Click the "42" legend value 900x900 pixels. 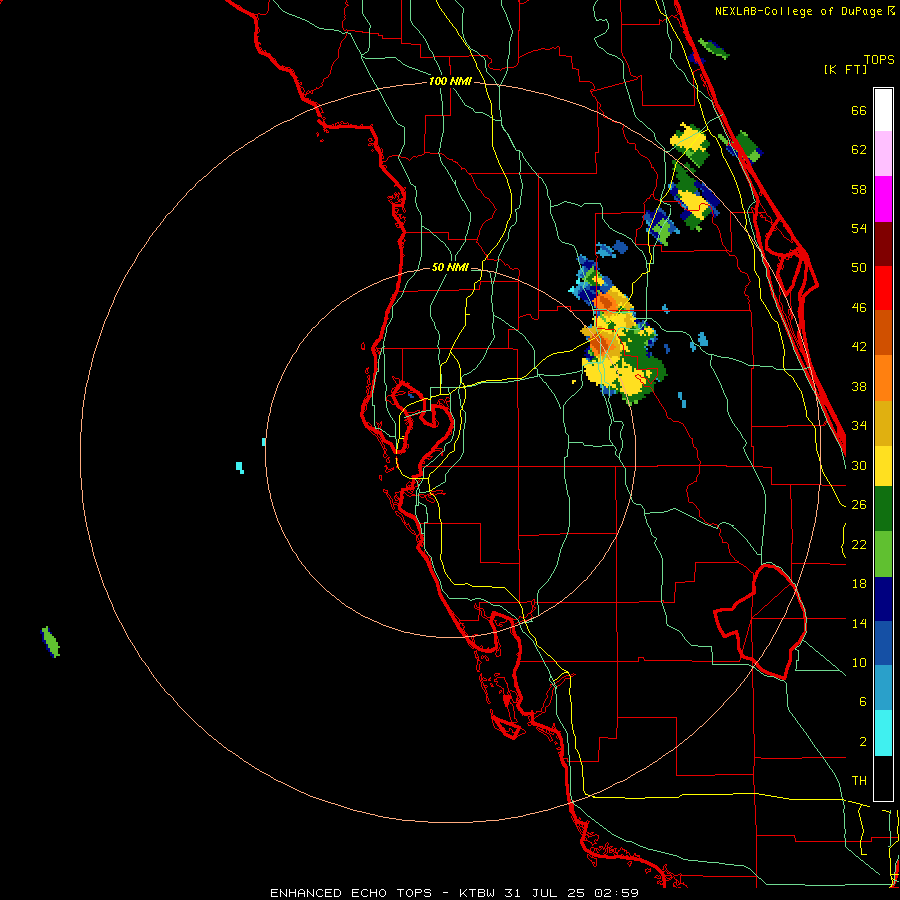tap(859, 347)
